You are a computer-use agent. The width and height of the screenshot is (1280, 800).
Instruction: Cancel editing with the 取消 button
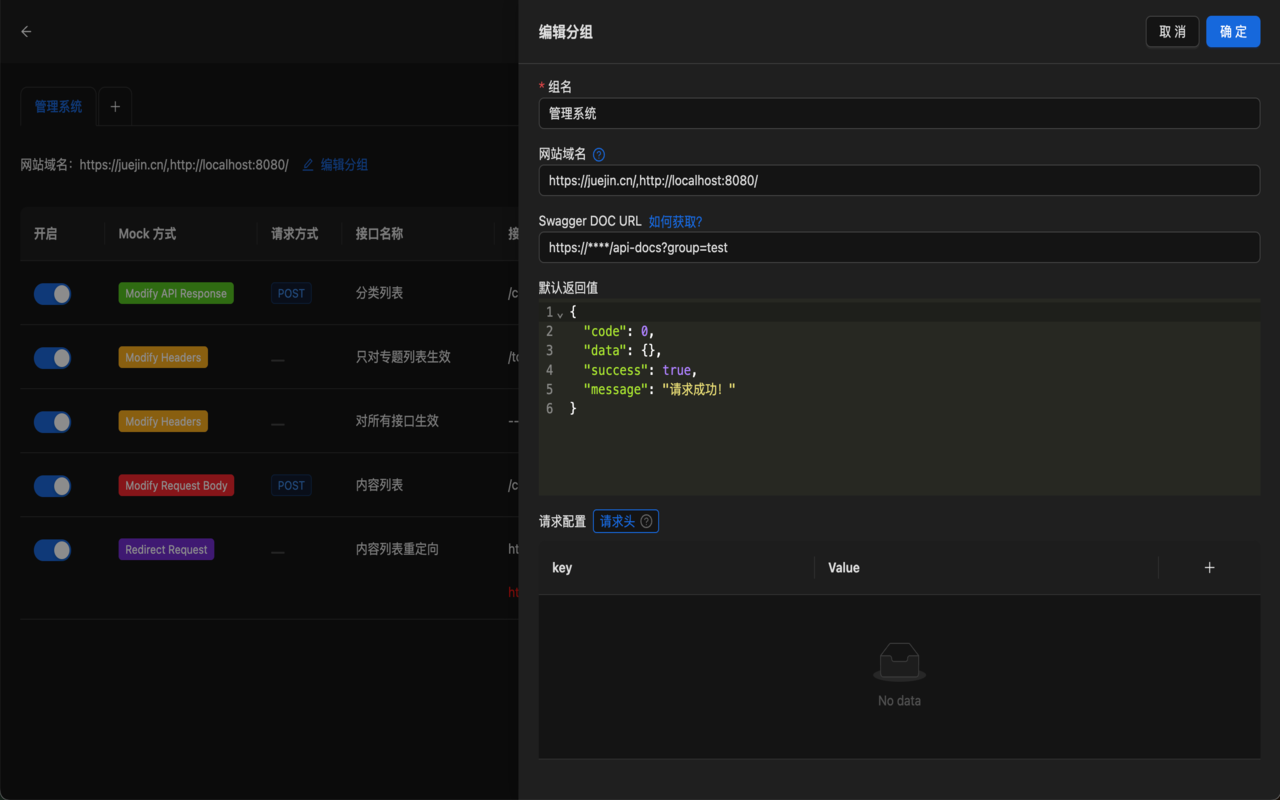pyautogui.click(x=1172, y=31)
